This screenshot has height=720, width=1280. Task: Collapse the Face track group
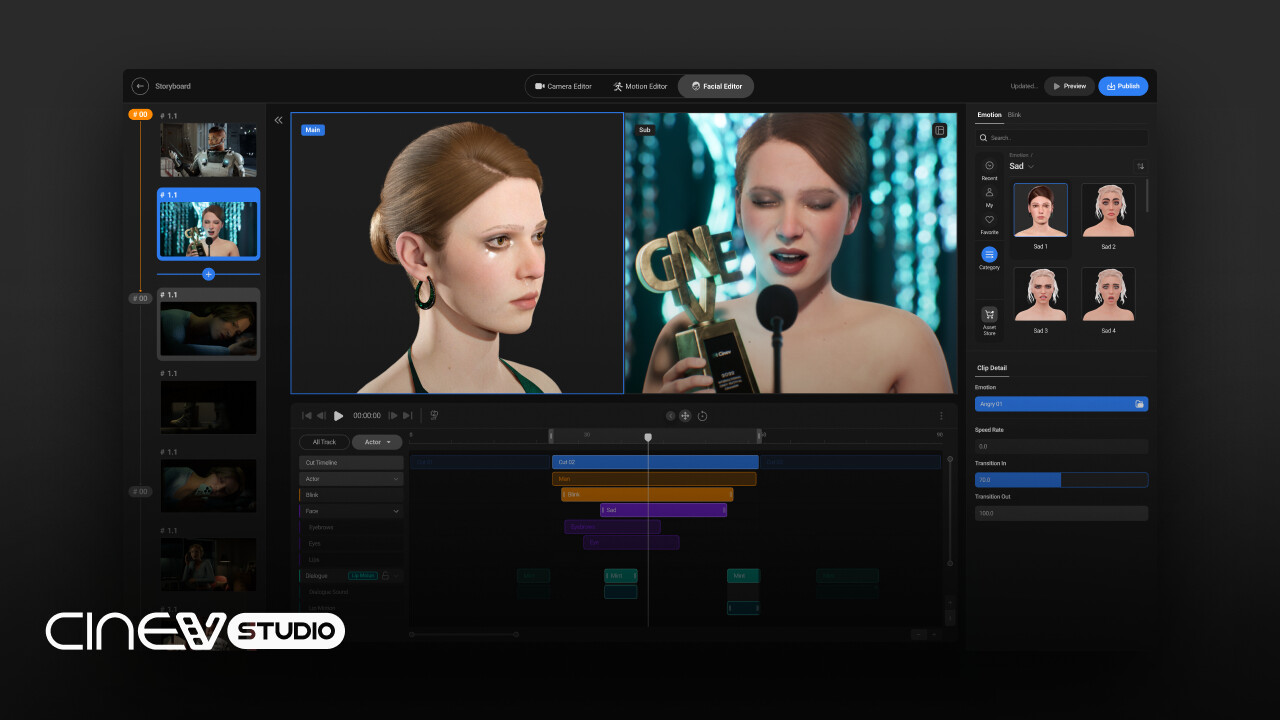click(x=396, y=511)
